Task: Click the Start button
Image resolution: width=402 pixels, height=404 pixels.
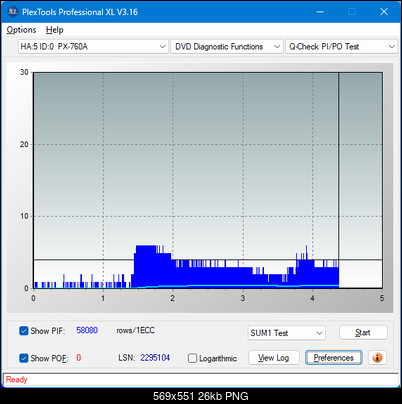Action: [363, 333]
